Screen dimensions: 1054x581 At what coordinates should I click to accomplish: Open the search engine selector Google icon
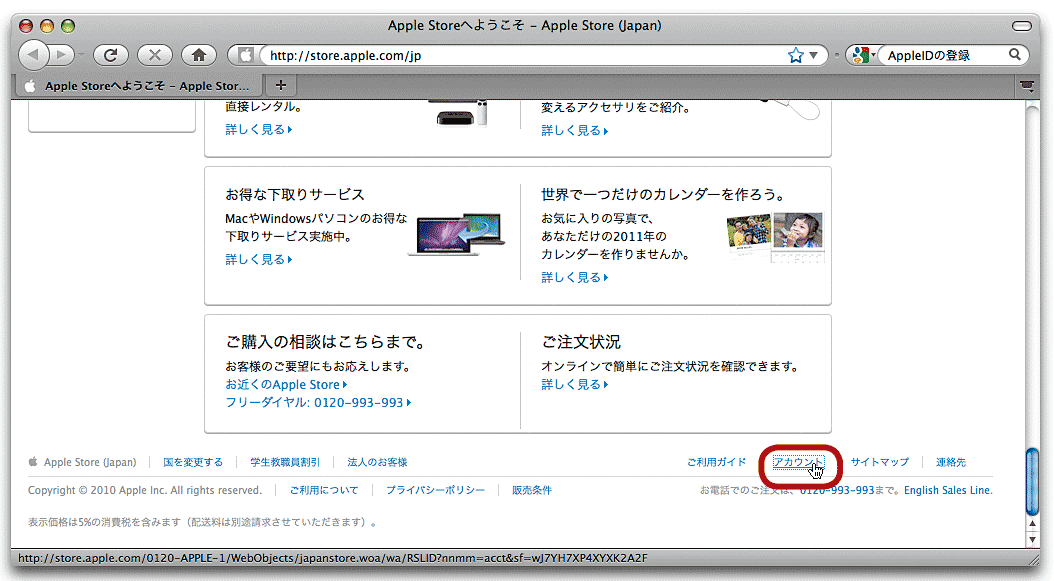pos(862,55)
